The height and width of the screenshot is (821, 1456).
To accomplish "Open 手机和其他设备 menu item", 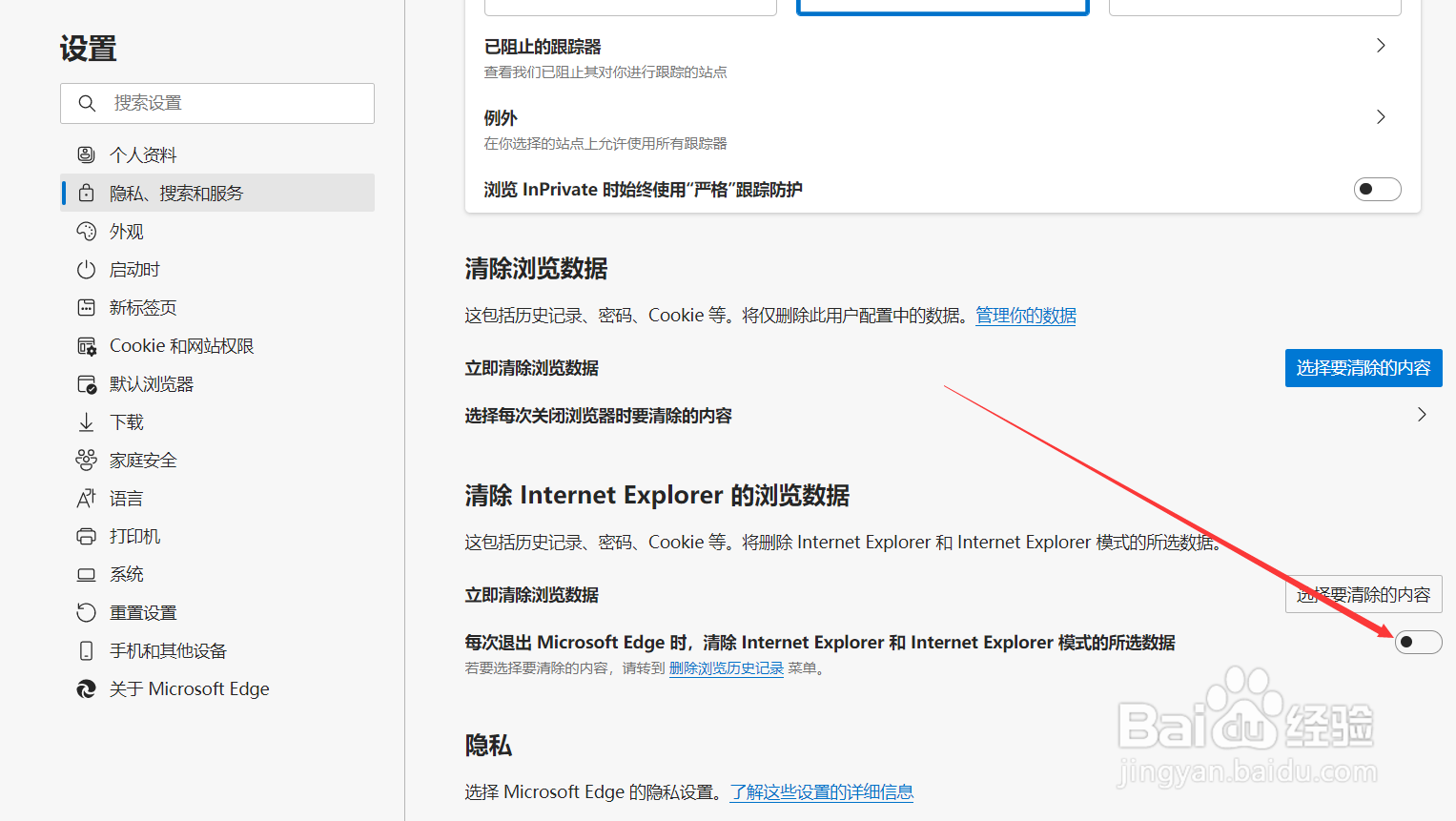I will (217, 650).
